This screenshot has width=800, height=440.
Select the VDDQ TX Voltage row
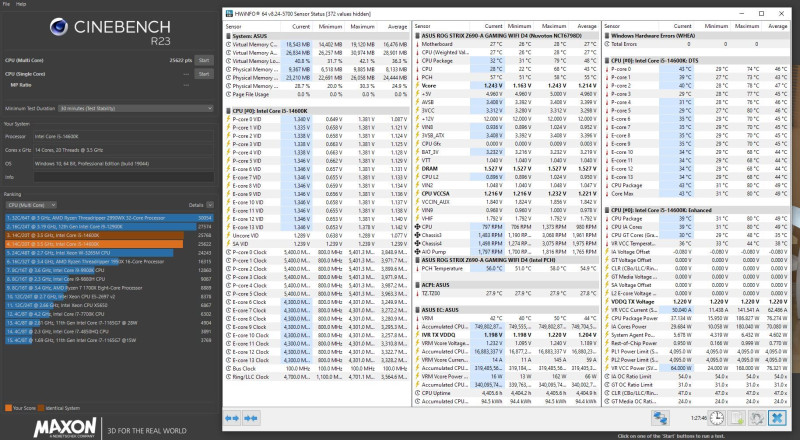[696, 302]
